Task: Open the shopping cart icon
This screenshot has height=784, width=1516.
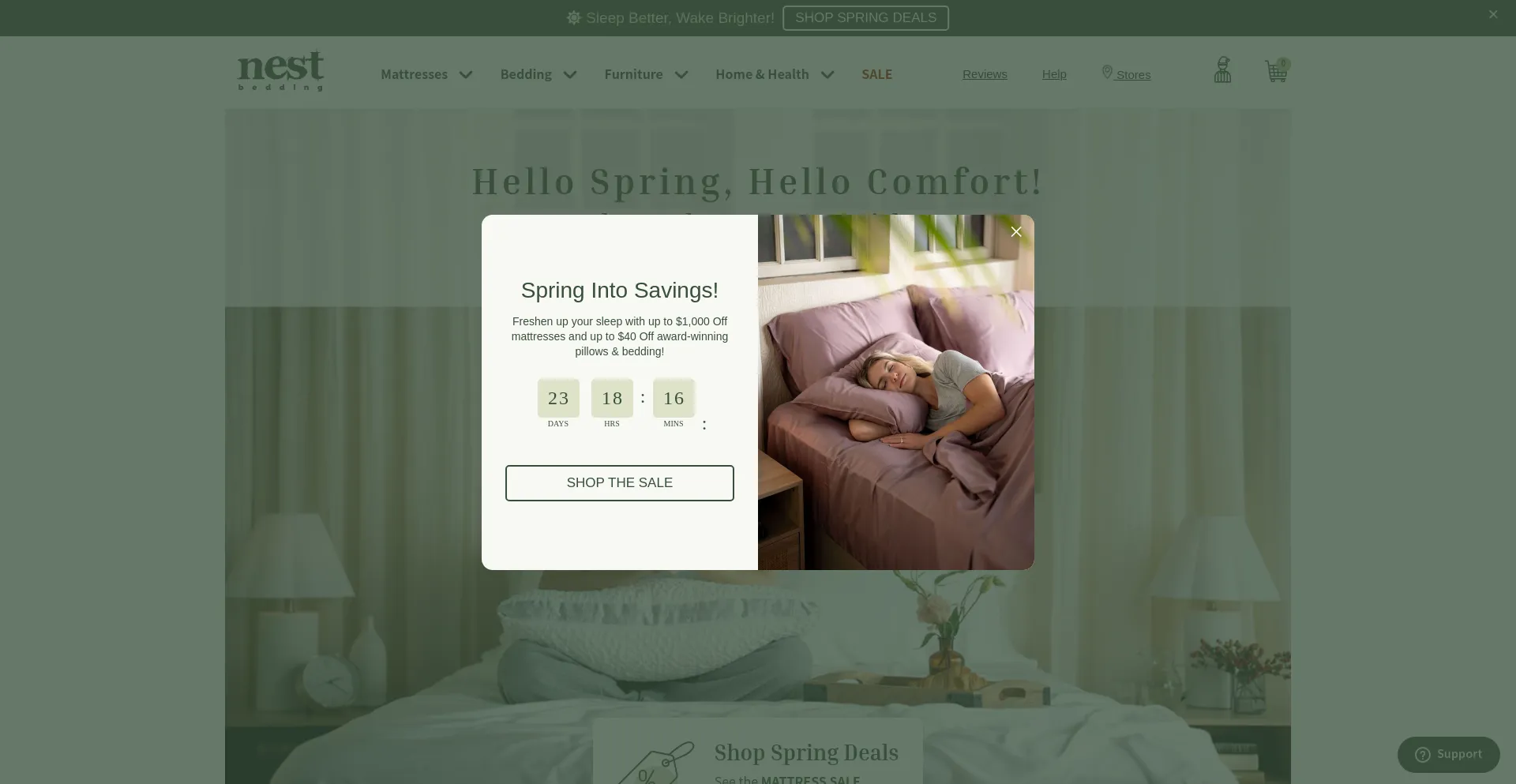Action: (1277, 71)
